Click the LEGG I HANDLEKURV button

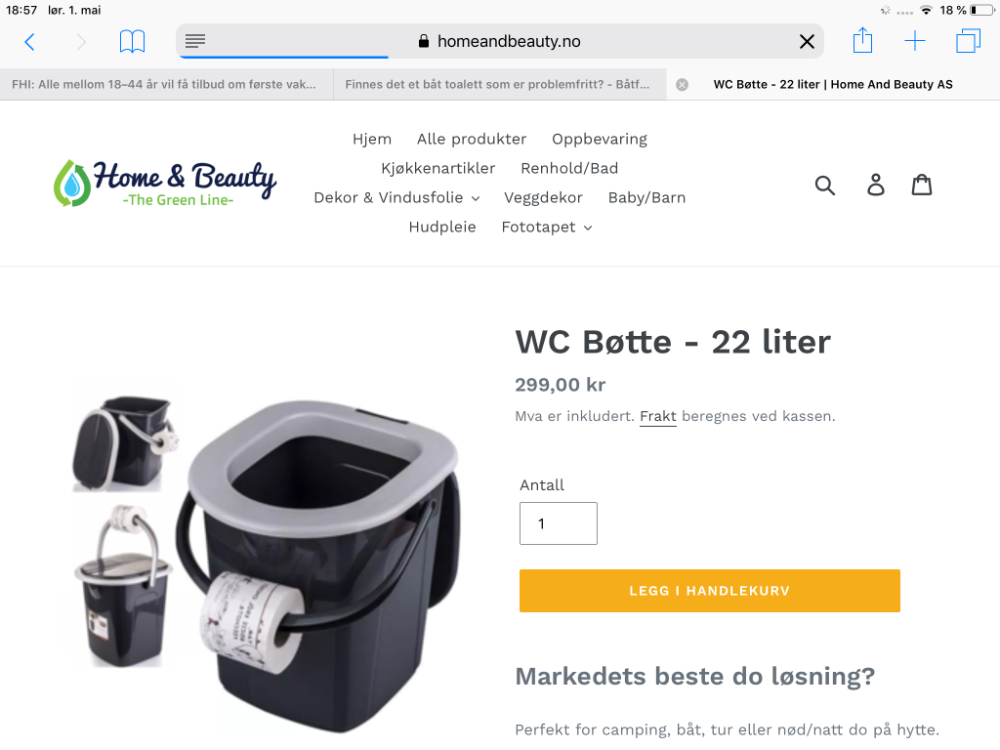coord(709,591)
